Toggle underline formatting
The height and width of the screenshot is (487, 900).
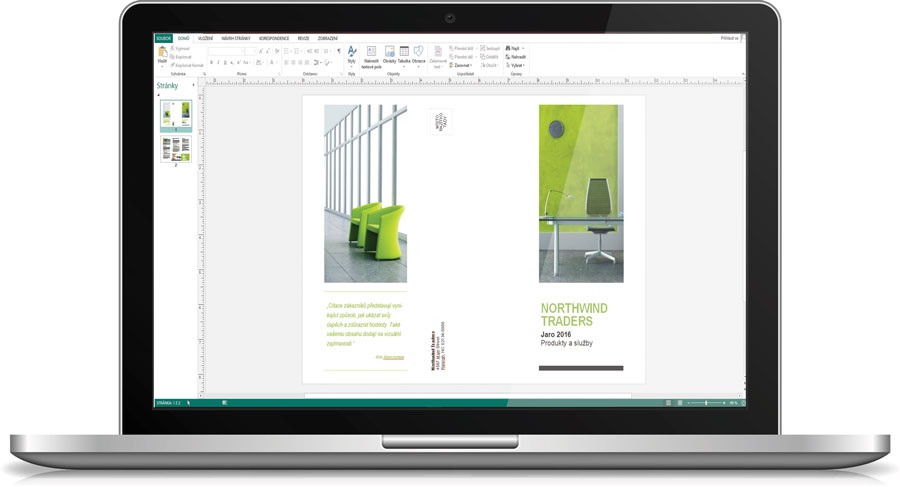coord(226,63)
